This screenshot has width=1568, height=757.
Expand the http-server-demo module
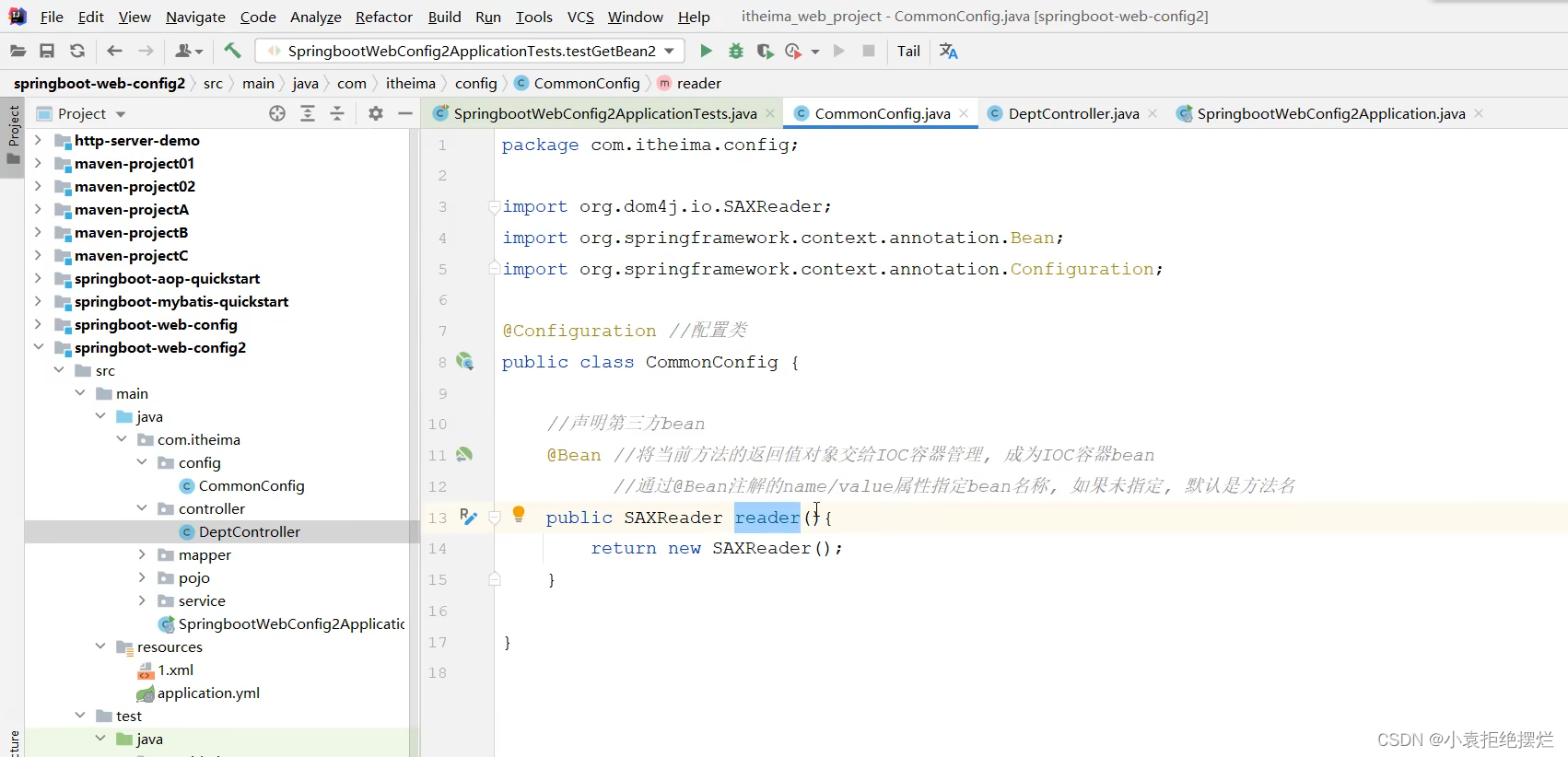pyautogui.click(x=38, y=140)
